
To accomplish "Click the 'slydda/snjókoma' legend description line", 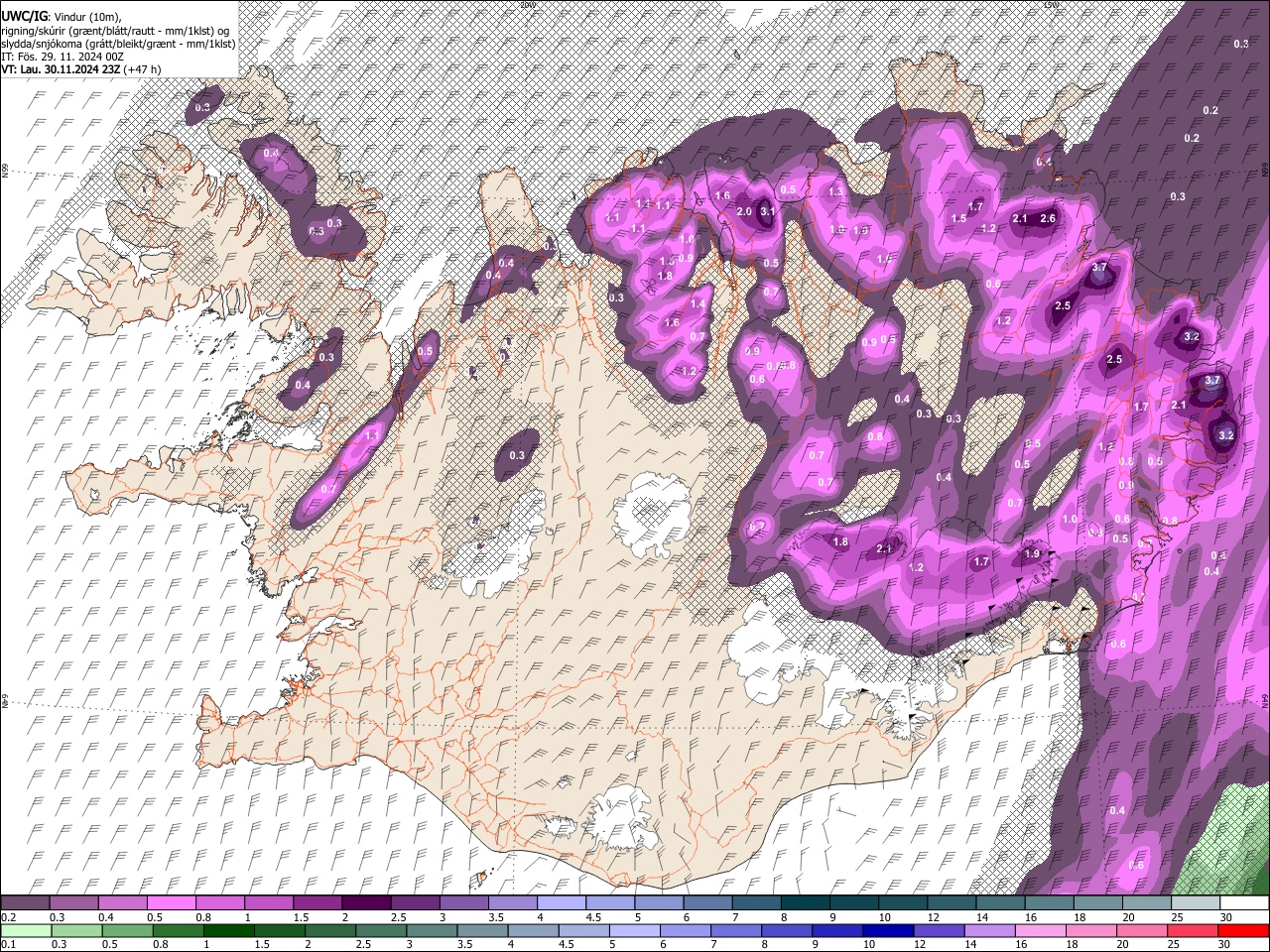I will coord(118,44).
